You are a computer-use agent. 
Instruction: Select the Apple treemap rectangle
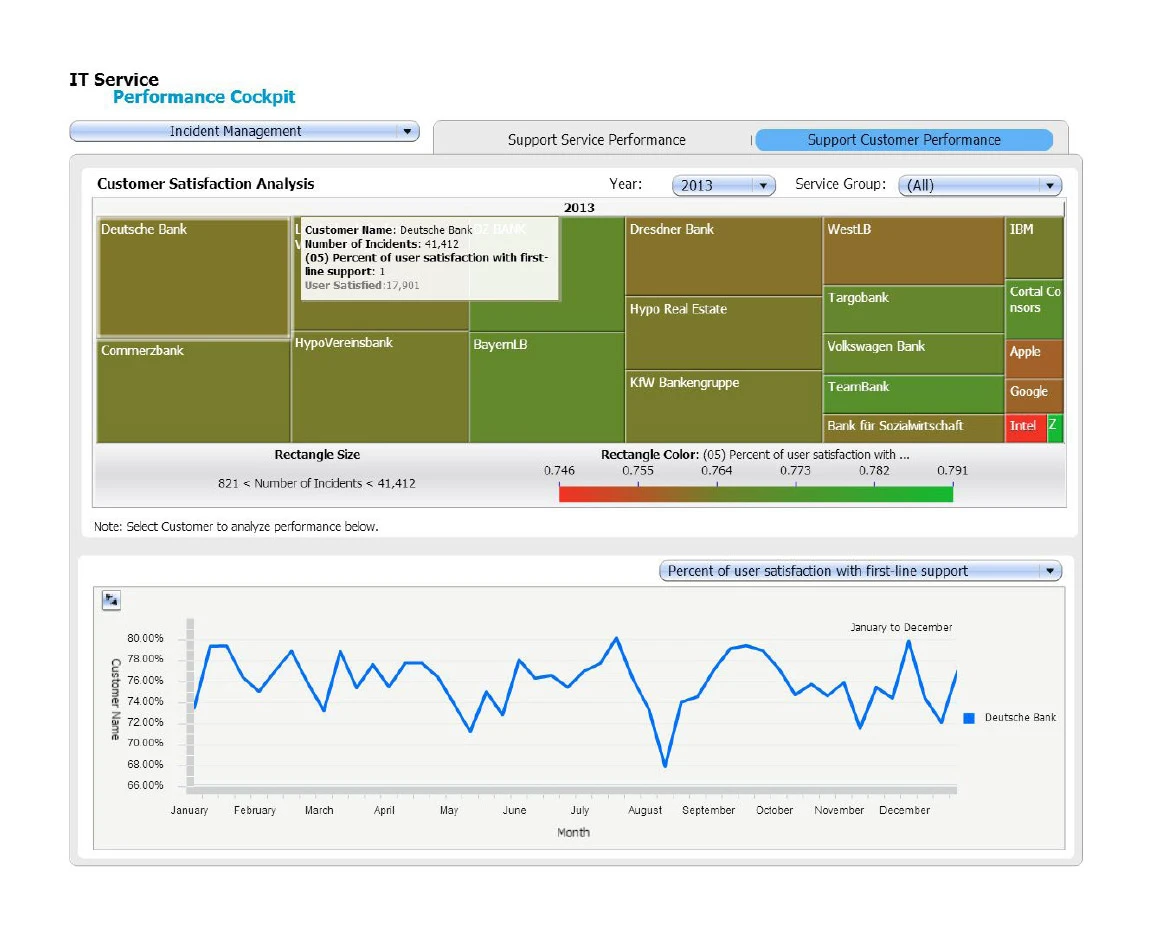click(1034, 359)
